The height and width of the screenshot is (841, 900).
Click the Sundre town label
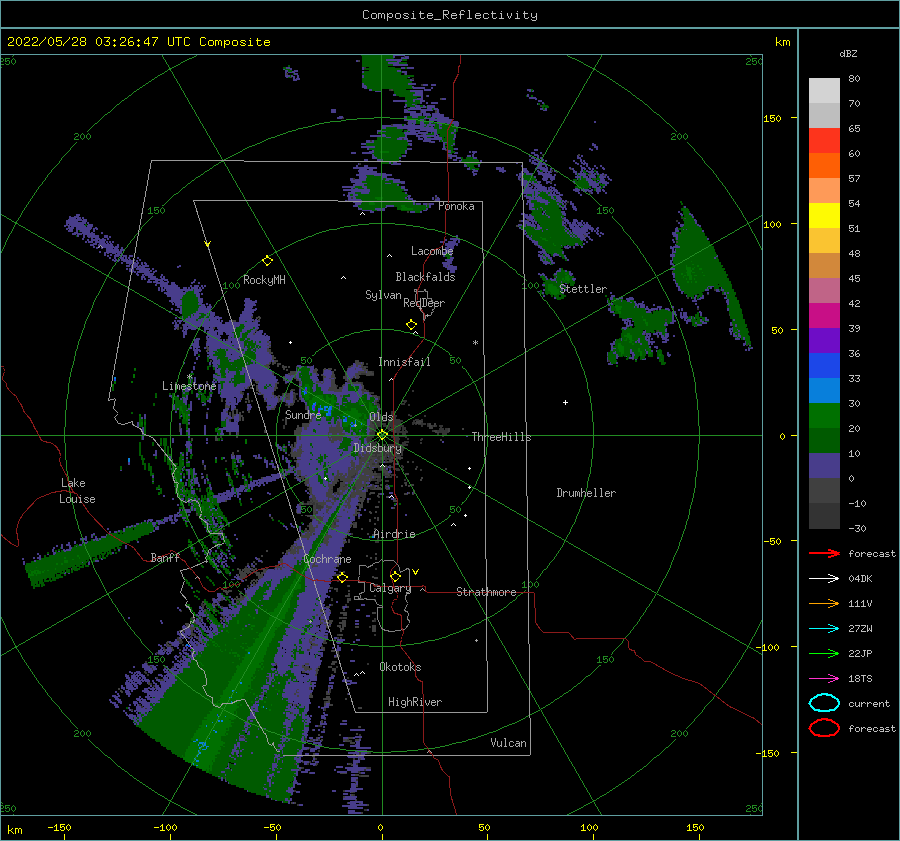303,414
